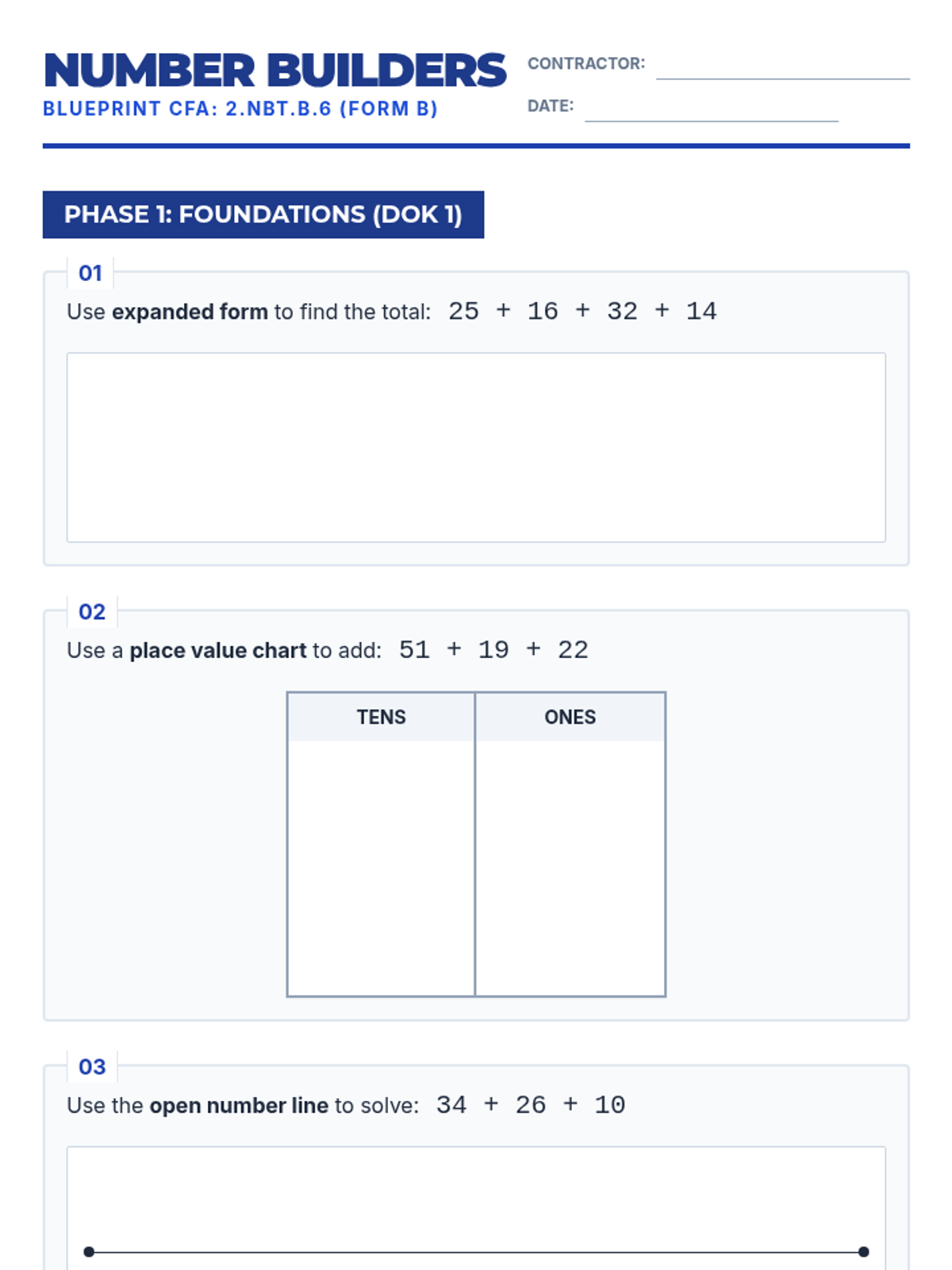Select the Blueprint CFA 2.NBT.B.6 subtitle
The height and width of the screenshot is (1270, 952).
(240, 109)
